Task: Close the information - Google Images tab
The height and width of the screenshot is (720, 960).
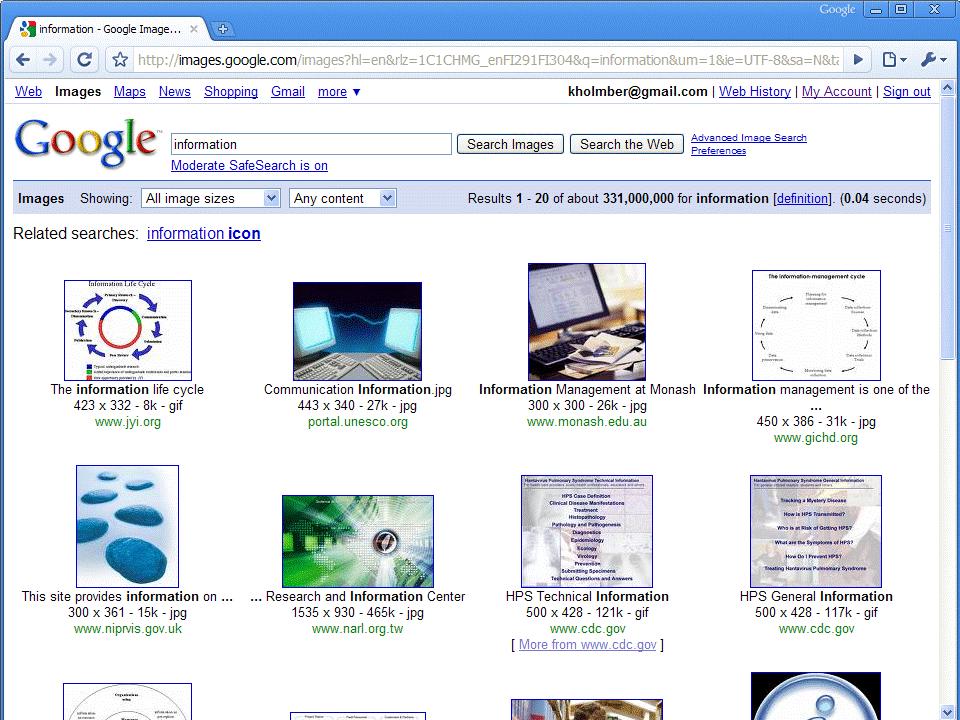Action: tap(193, 29)
